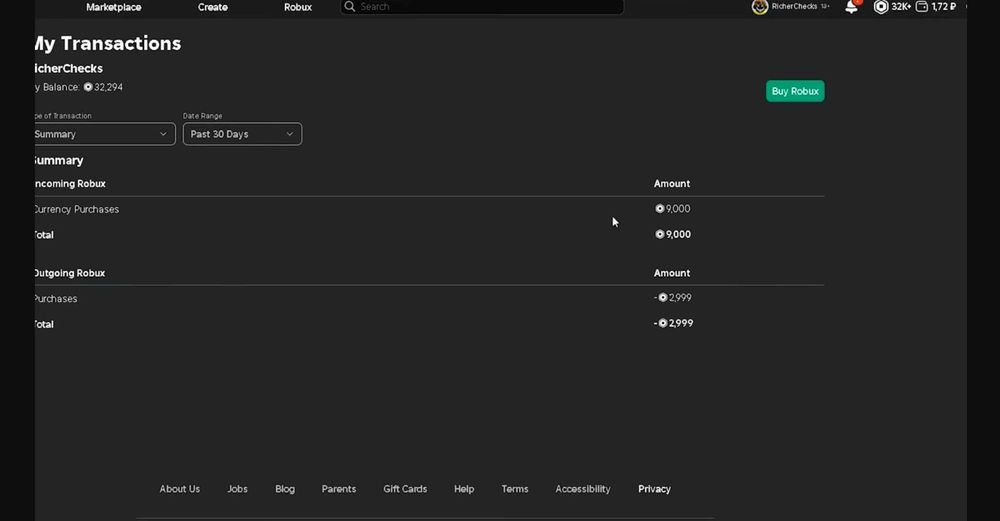This screenshot has width=1000, height=521.
Task: Open the Parents footer link
Action: (x=339, y=489)
